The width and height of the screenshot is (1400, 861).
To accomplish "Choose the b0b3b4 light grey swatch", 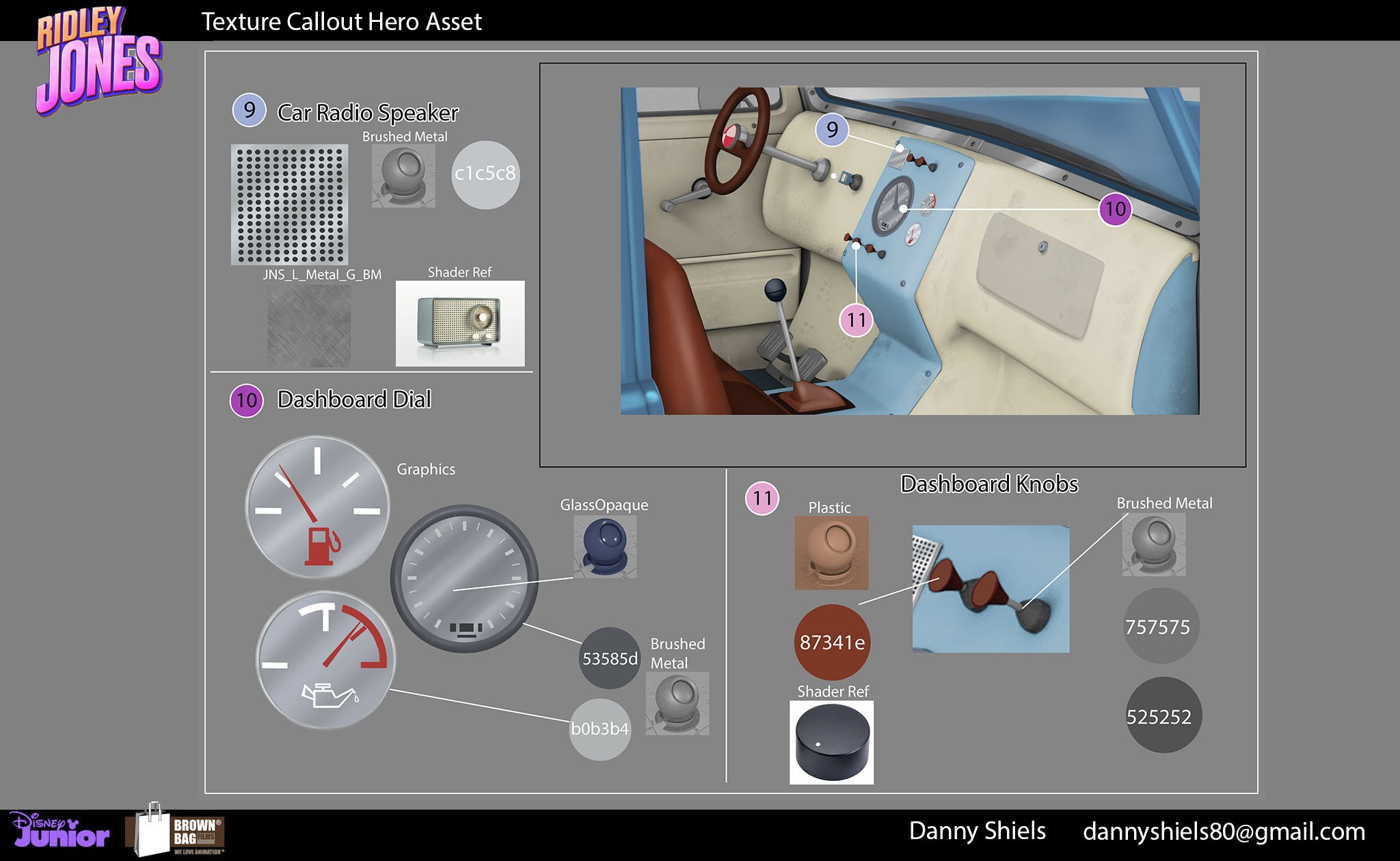I will click(600, 729).
